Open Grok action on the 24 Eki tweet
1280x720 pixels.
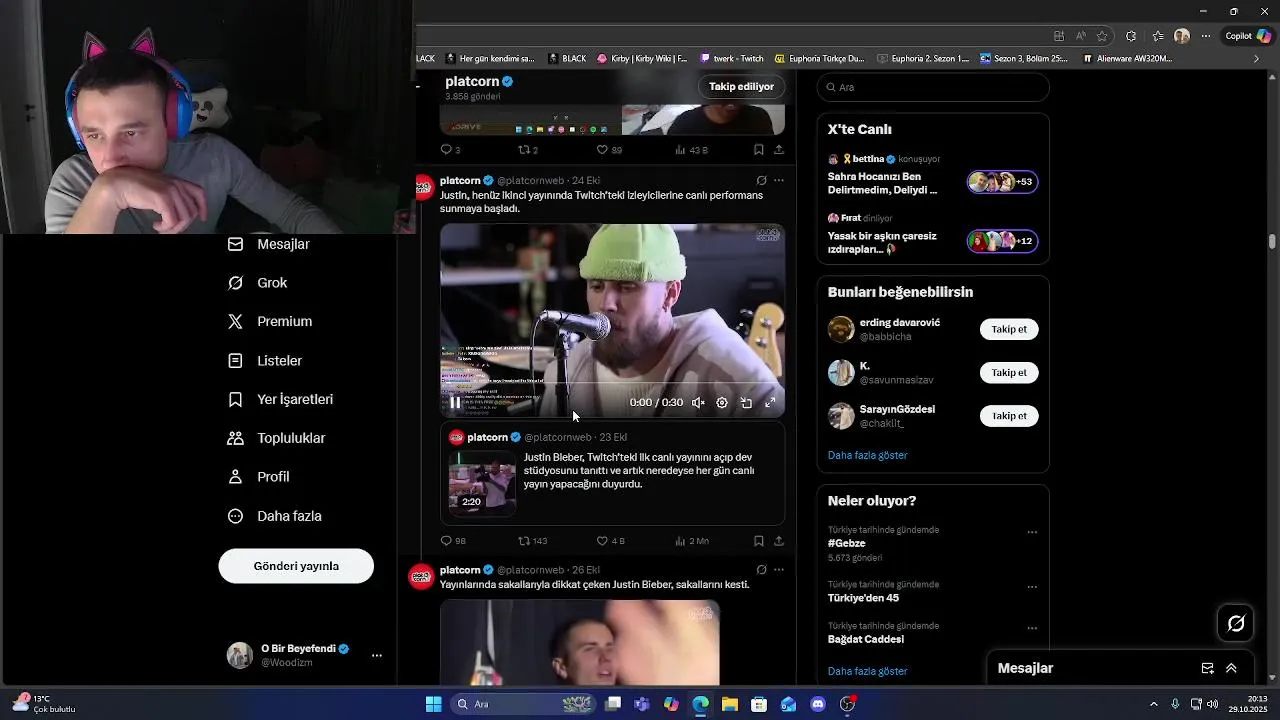[761, 181]
